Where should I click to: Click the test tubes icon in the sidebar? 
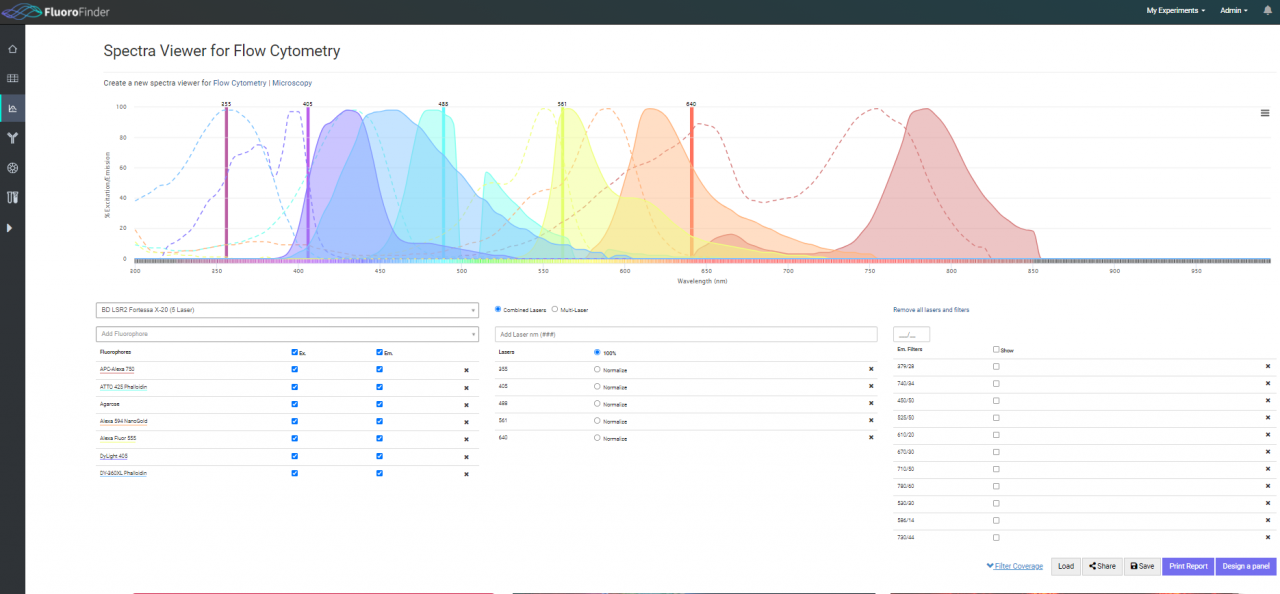pos(12,197)
